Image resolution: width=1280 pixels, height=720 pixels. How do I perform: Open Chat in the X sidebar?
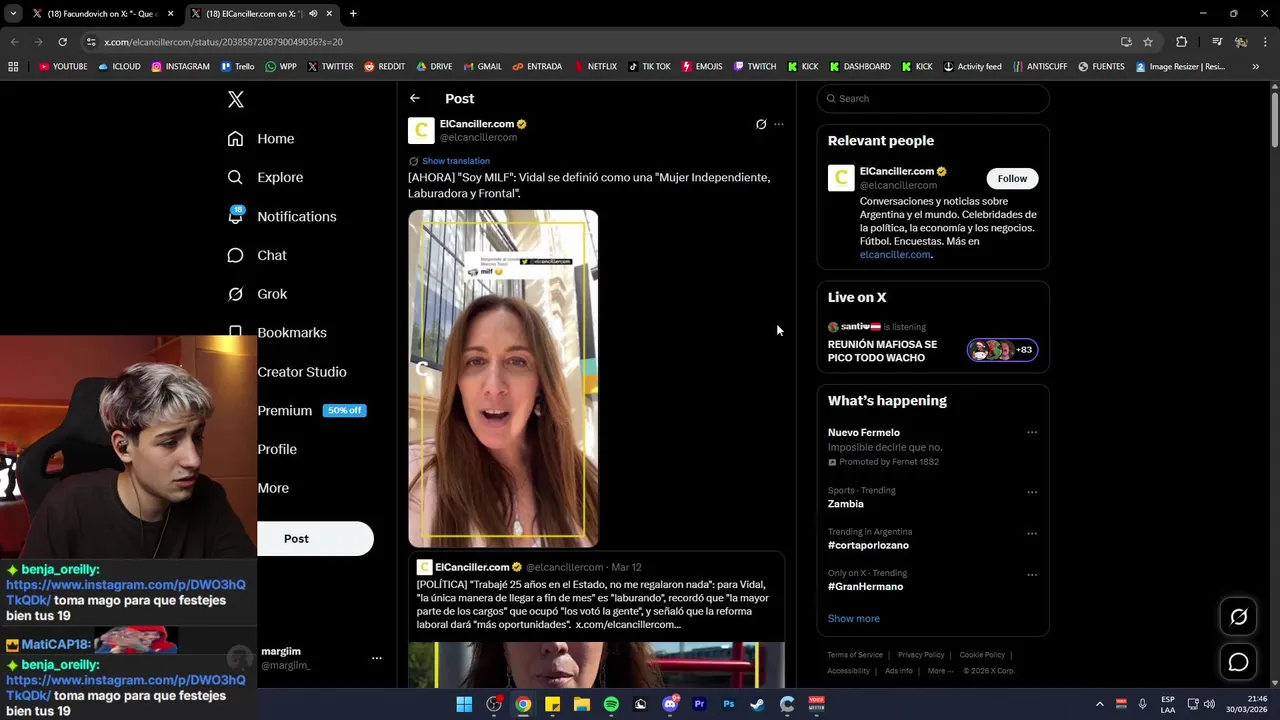coord(257,255)
